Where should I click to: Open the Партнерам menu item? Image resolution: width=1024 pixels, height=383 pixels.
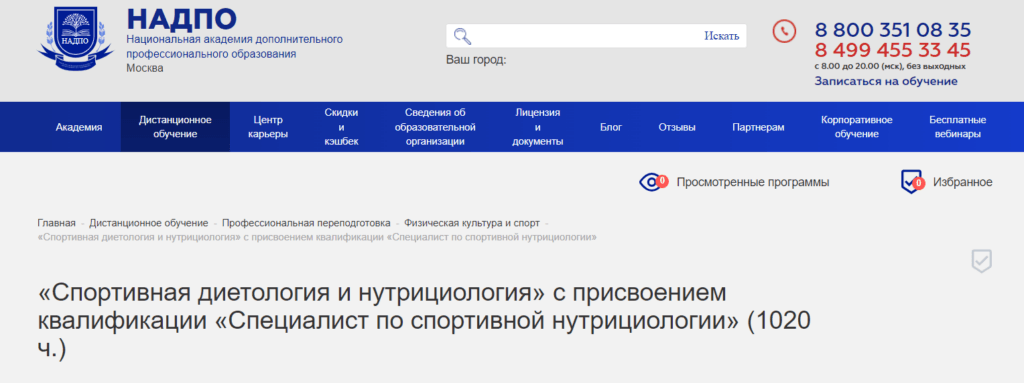click(758, 127)
